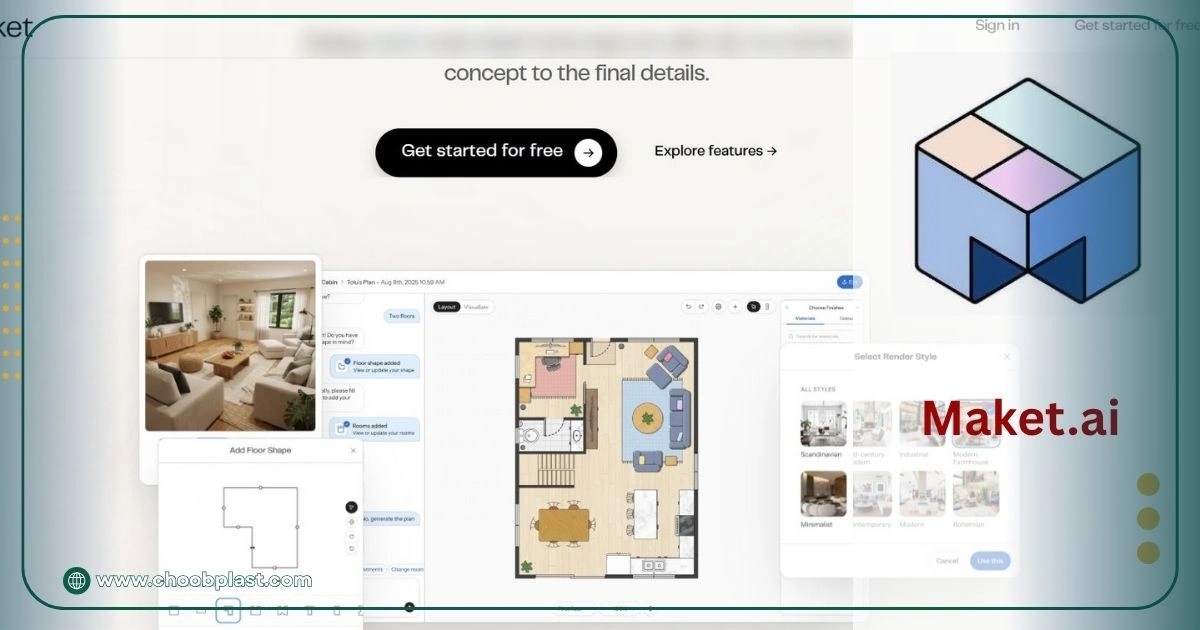Click the crosshair center icon beside shape canvas
This screenshot has width=1200, height=630.
(351, 522)
